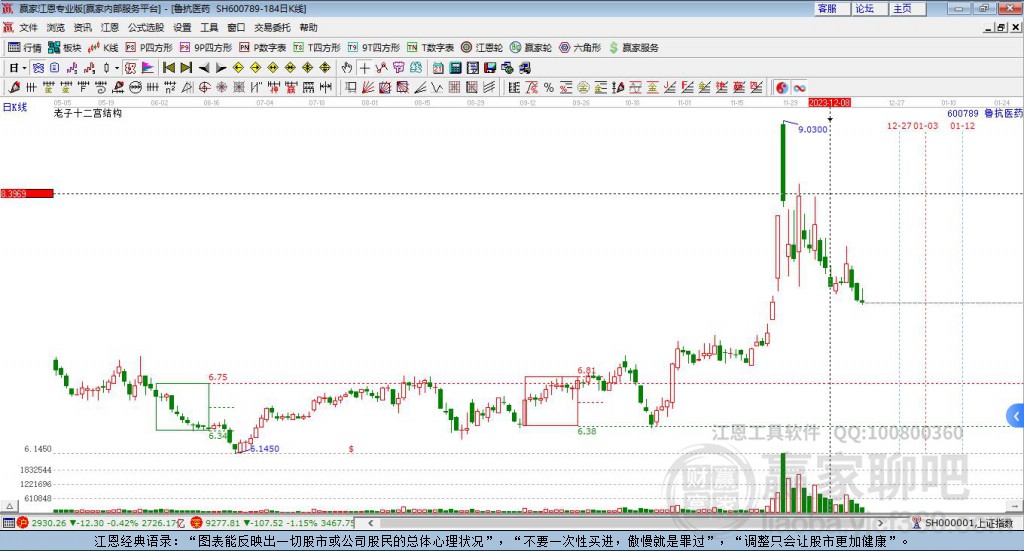Screen dimensions: 1024x551
Task: Jump to last bar with green skip-forward icon
Action: pyautogui.click(x=187, y=68)
